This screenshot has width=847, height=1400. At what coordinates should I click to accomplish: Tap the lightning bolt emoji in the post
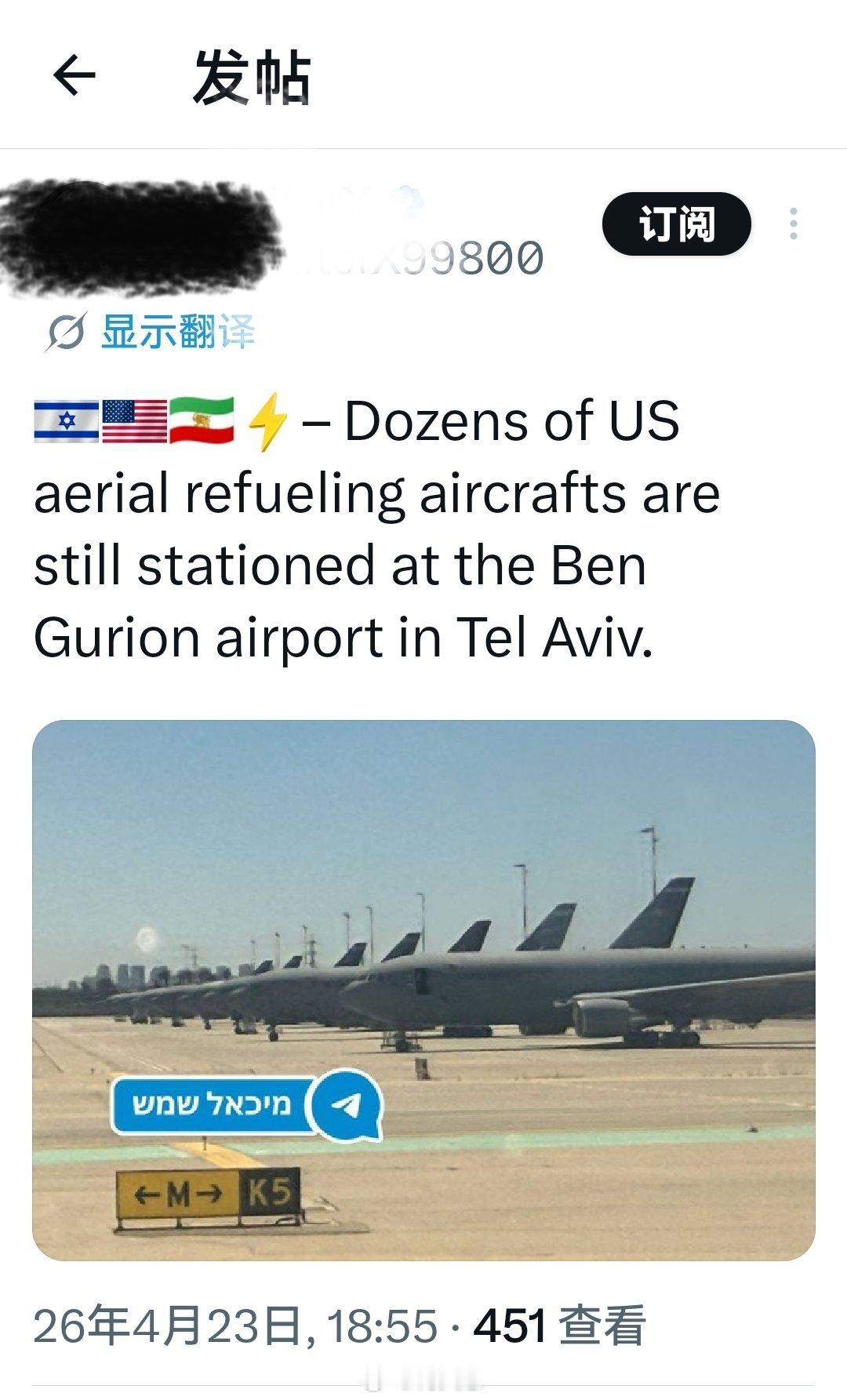coord(268,424)
